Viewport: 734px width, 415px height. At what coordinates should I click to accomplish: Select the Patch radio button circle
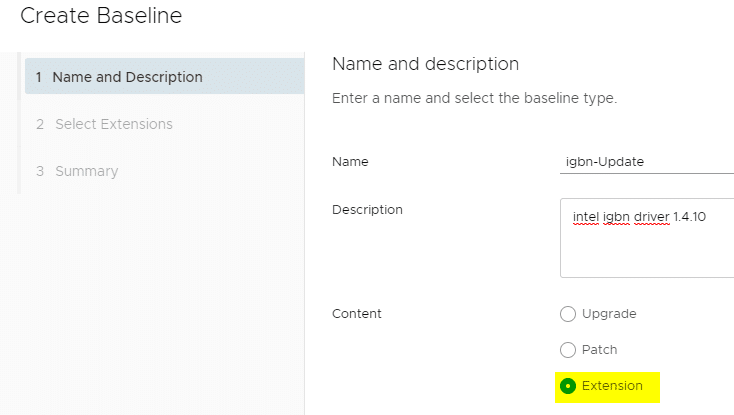coord(568,349)
